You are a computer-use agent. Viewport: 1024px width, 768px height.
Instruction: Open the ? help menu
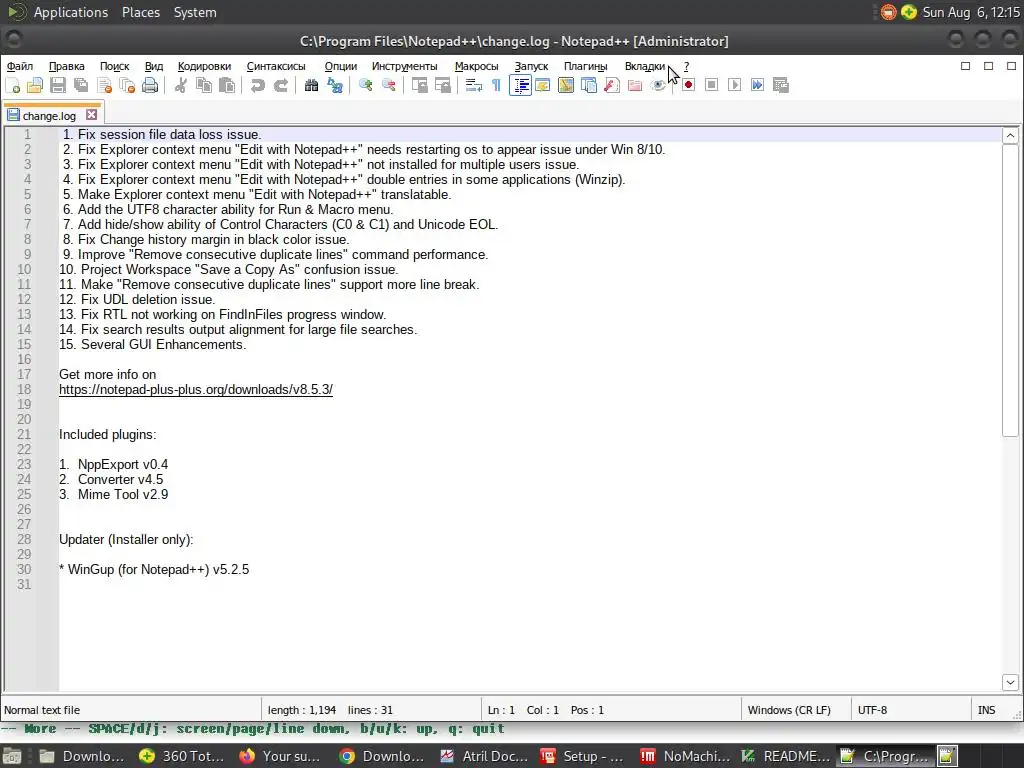point(686,66)
